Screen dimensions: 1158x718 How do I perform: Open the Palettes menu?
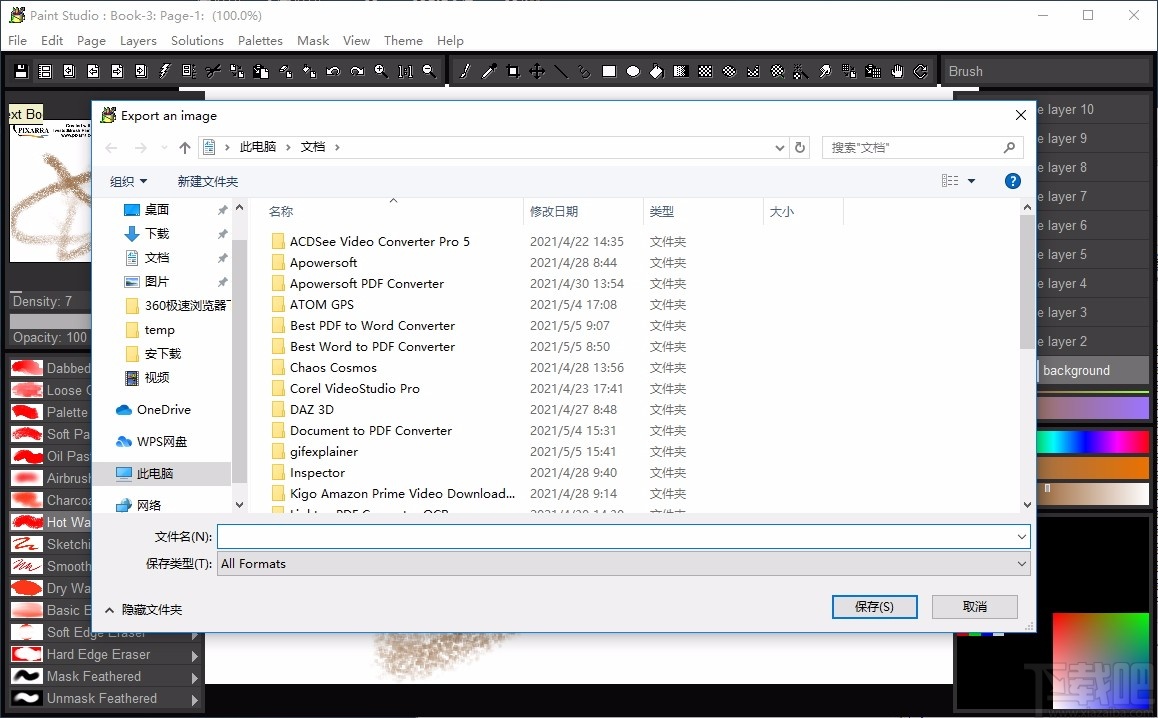[x=260, y=41]
